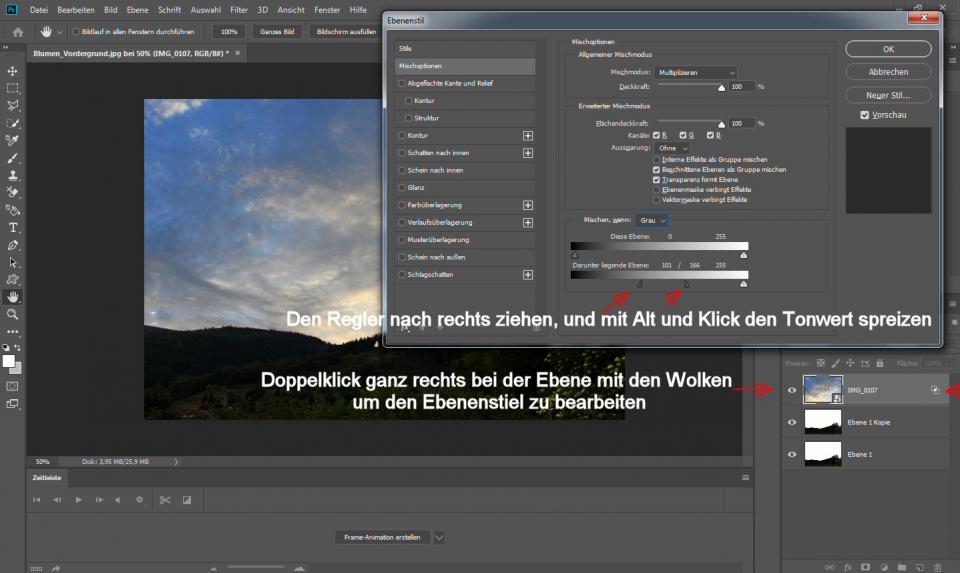The image size is (960, 573).
Task: Click 'Frame-Animation erstellen' button
Action: click(383, 537)
